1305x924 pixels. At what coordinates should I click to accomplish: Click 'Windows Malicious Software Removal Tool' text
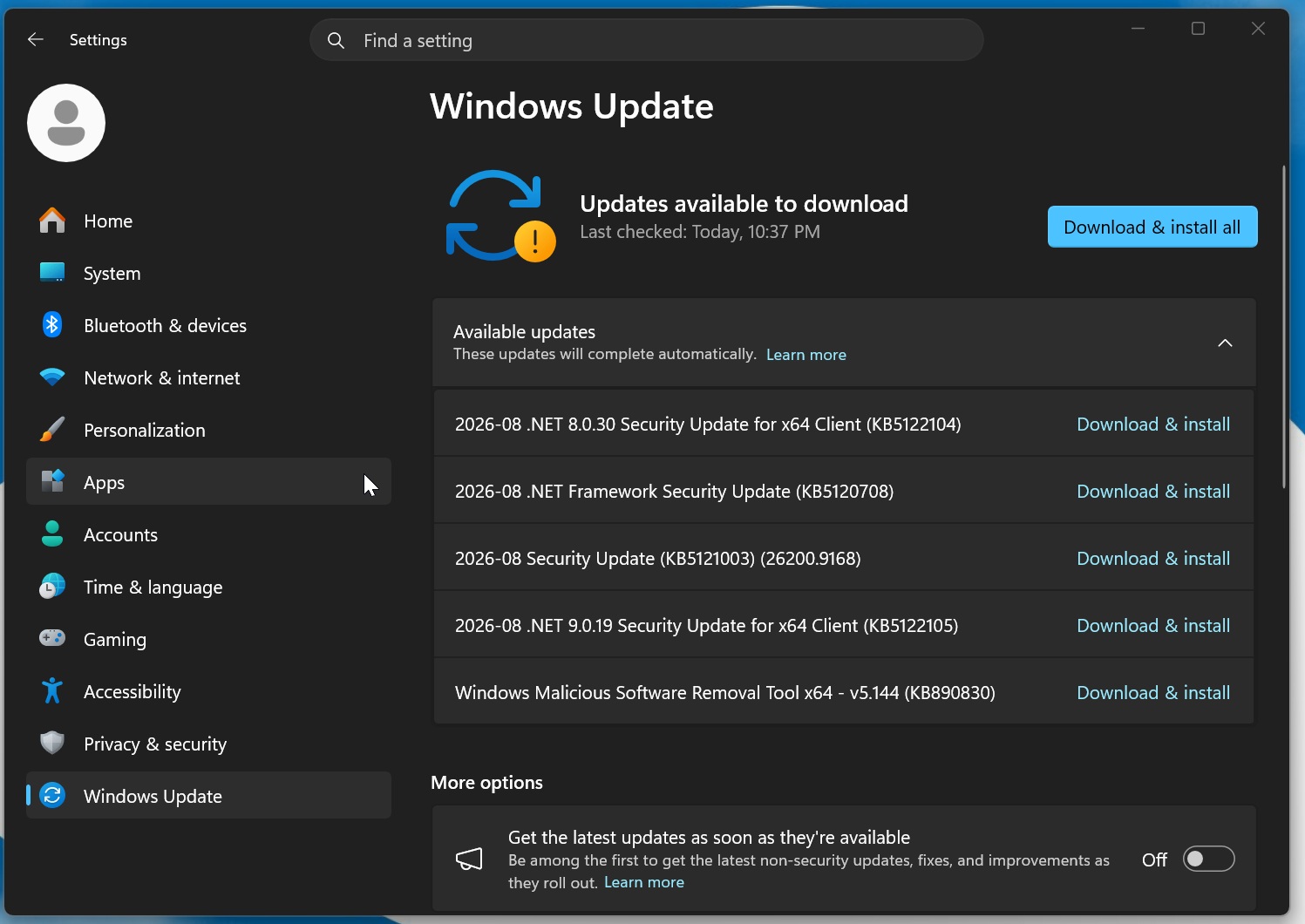click(x=725, y=693)
